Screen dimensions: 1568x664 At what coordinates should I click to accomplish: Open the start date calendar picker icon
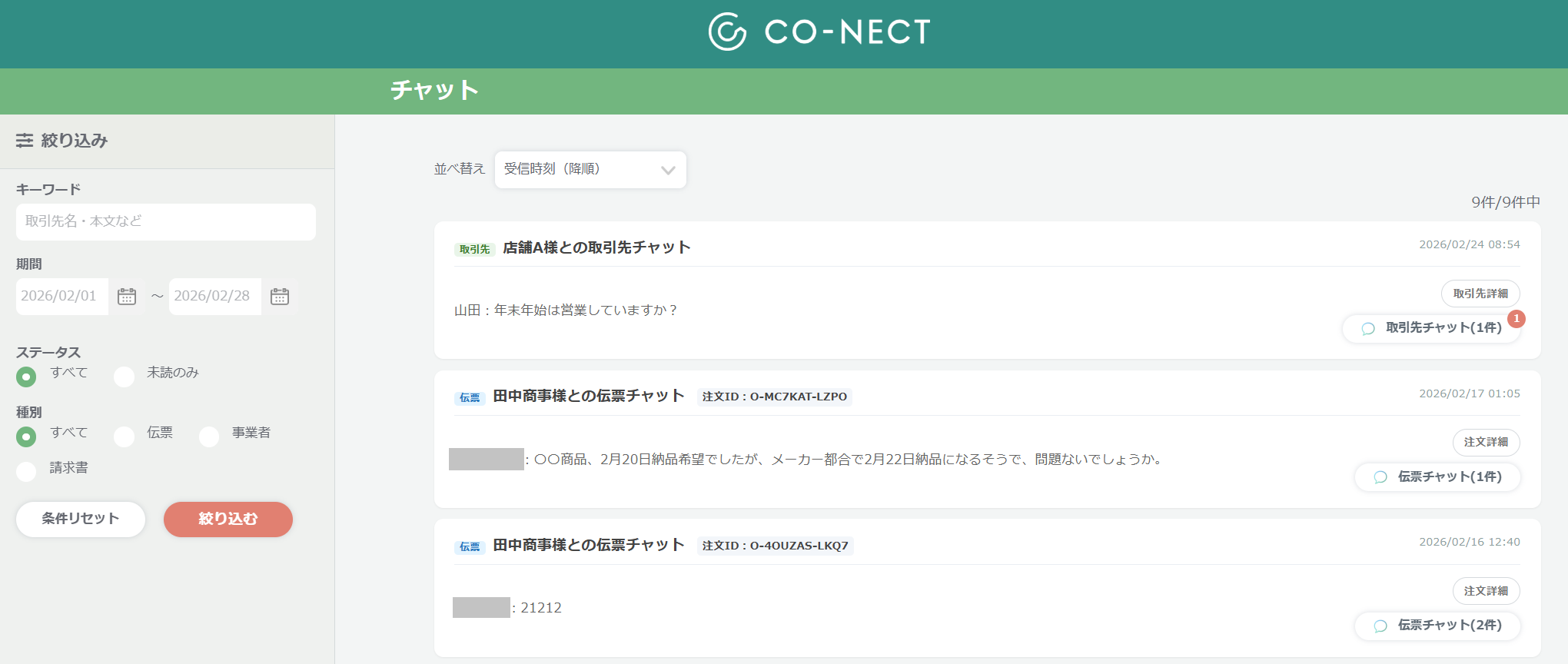coord(127,297)
